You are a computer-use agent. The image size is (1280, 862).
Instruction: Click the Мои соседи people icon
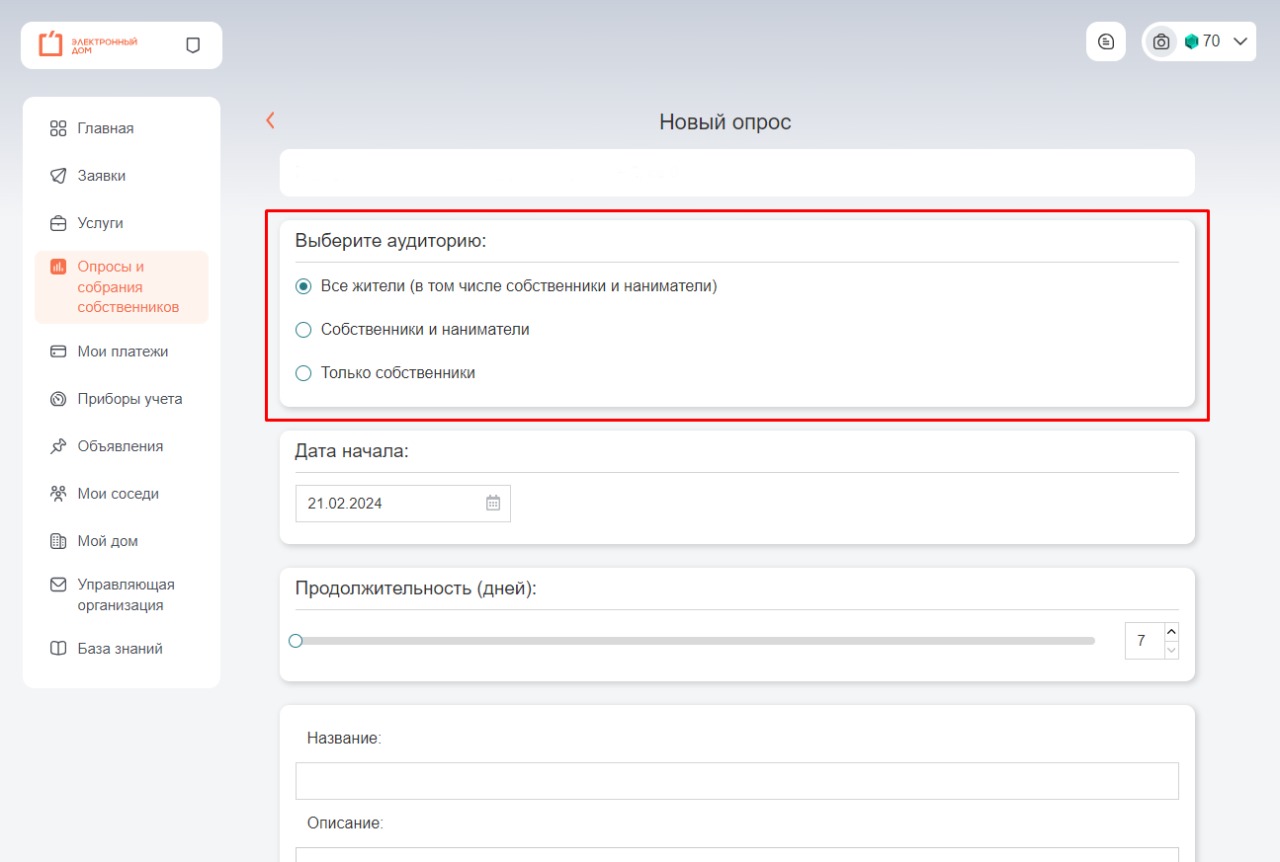58,494
